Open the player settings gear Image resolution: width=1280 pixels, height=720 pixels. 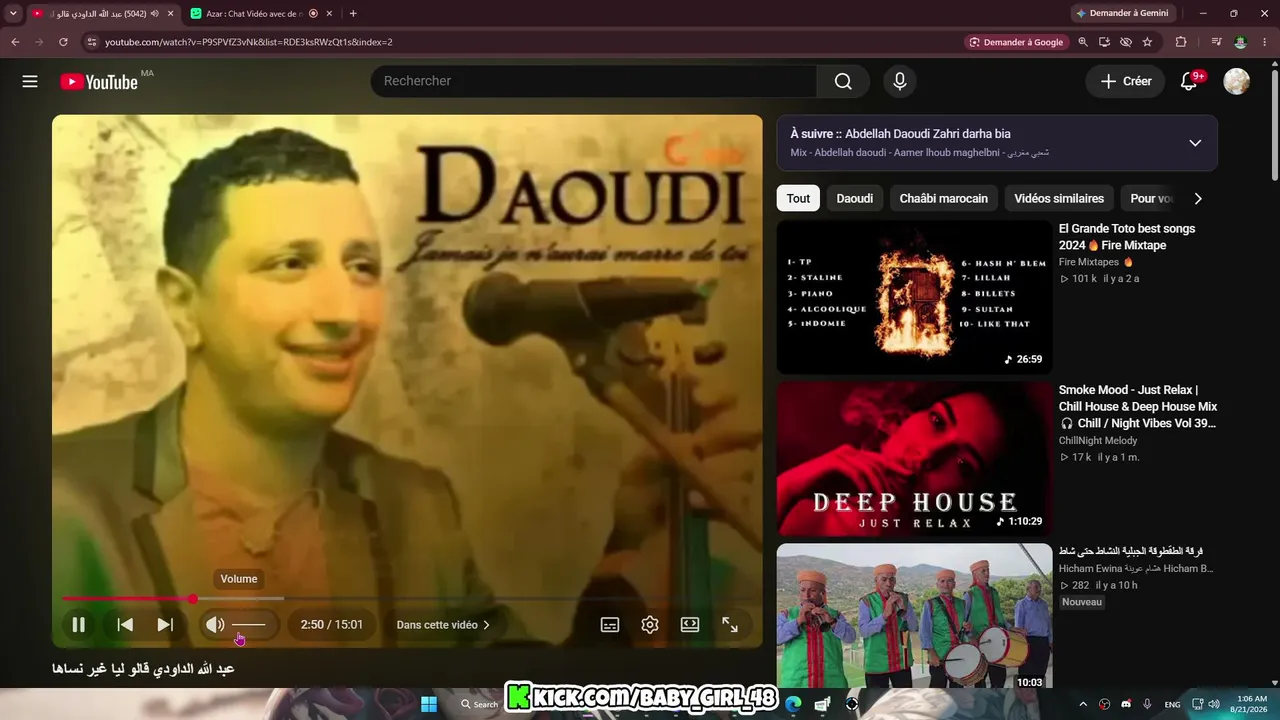point(650,625)
